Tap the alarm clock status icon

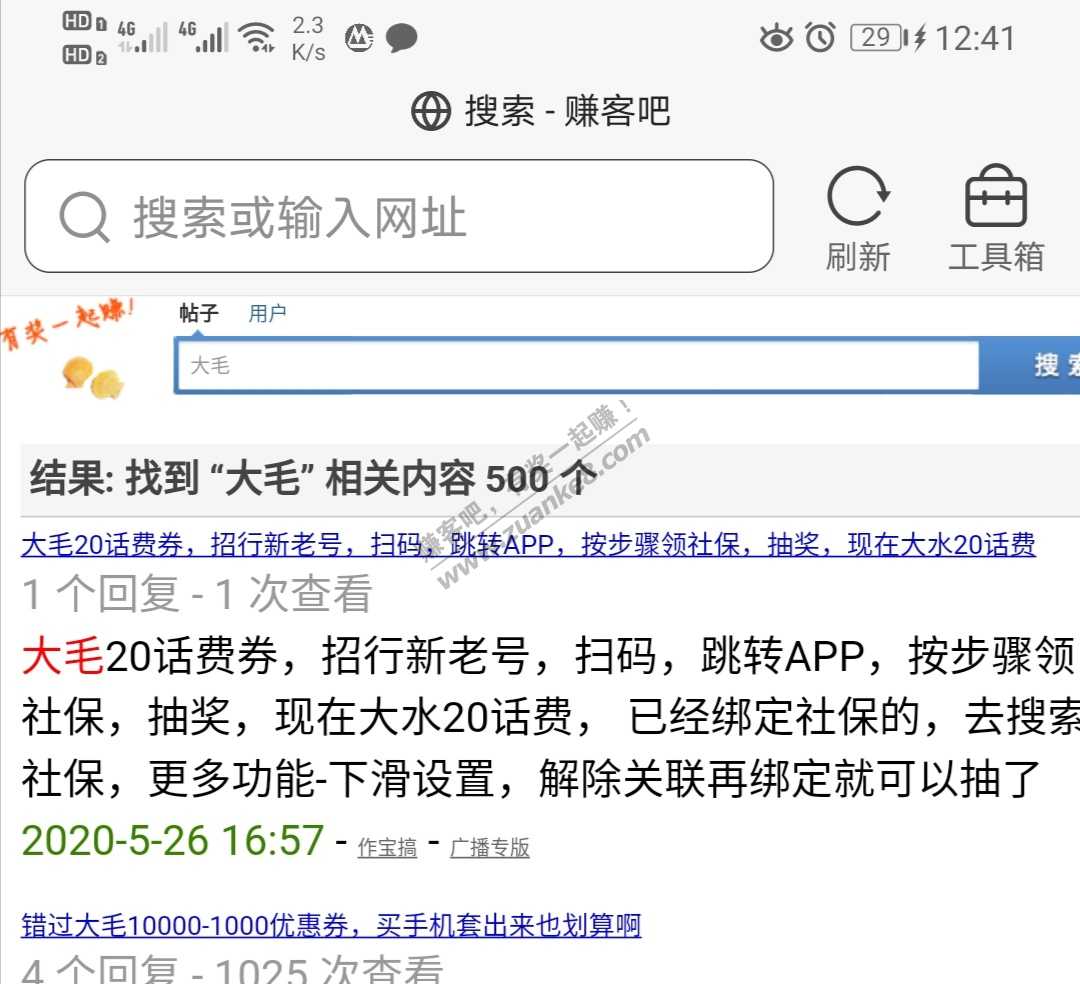(821, 38)
